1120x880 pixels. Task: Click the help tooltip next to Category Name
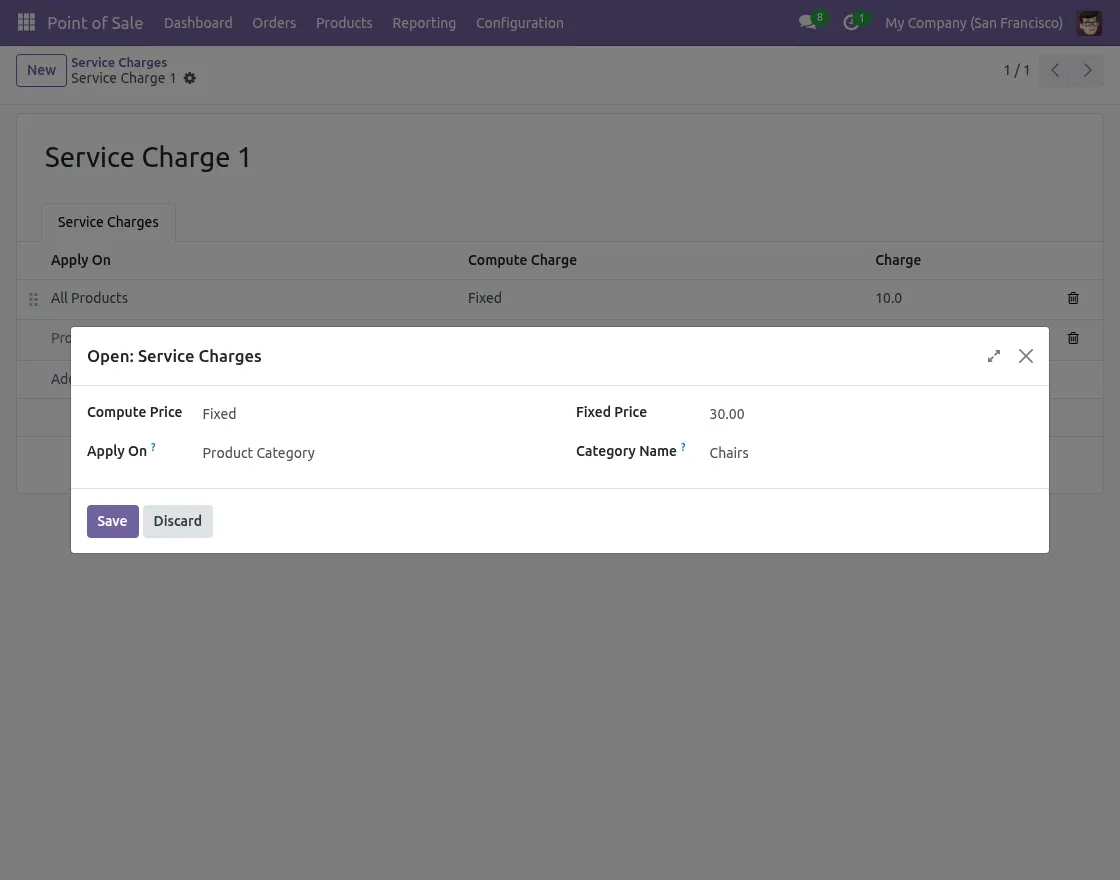click(683, 447)
